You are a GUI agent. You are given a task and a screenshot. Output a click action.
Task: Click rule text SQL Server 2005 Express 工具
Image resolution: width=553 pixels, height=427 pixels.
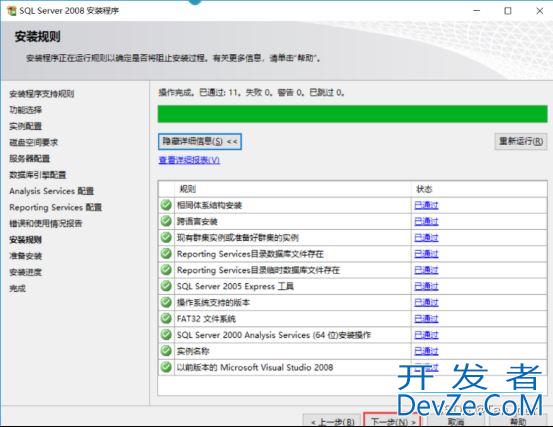point(235,286)
